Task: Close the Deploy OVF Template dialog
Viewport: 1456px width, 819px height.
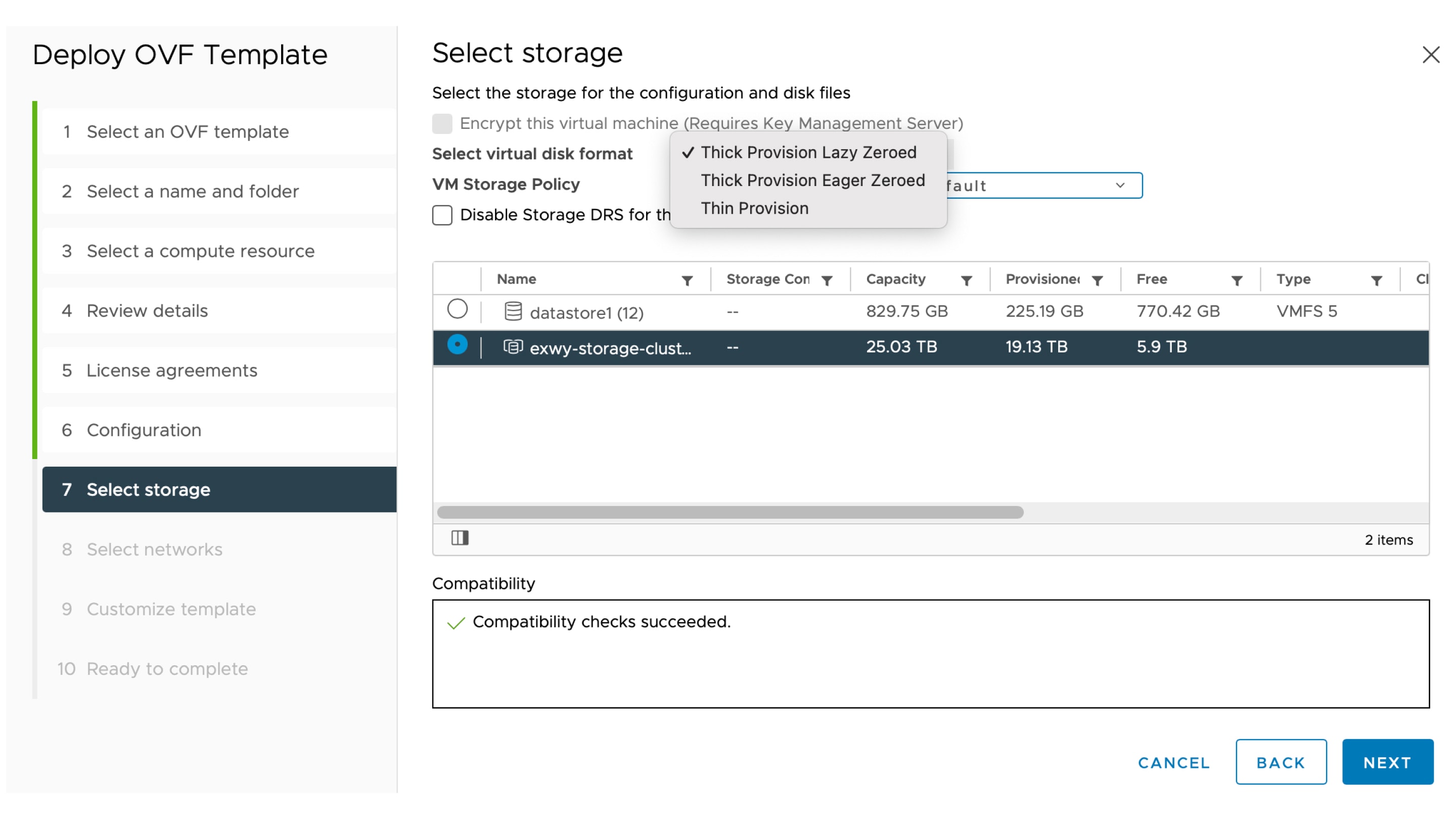Action: 1430,55
